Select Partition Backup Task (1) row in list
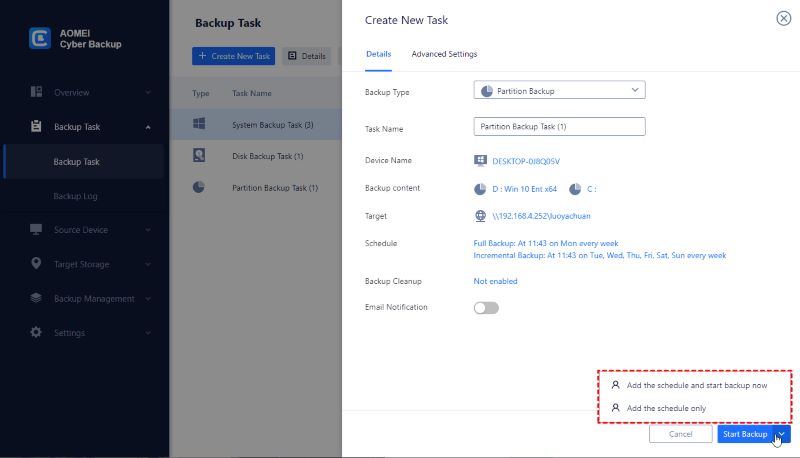The width and height of the screenshot is (800, 458). click(x=256, y=188)
